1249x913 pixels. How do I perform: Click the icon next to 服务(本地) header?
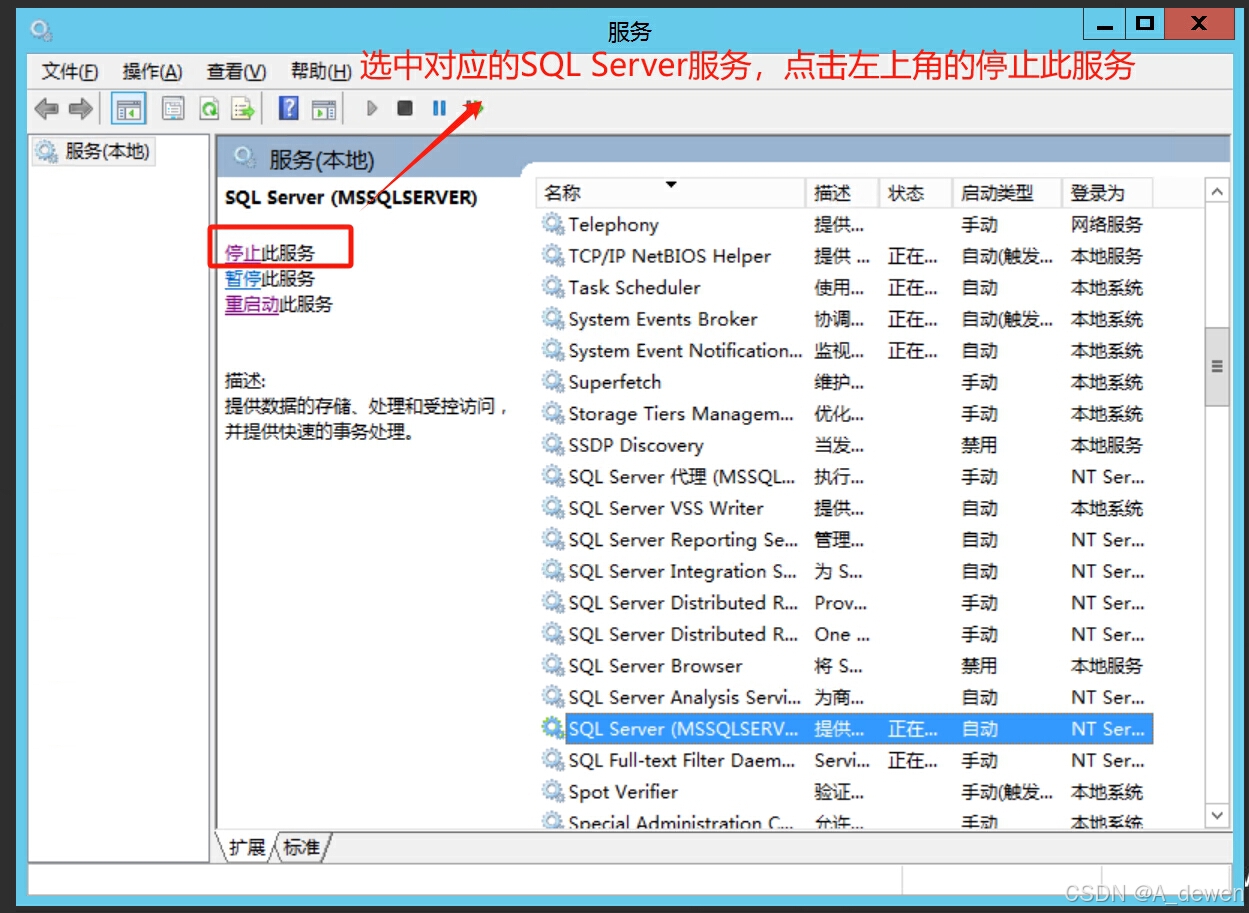click(x=246, y=158)
